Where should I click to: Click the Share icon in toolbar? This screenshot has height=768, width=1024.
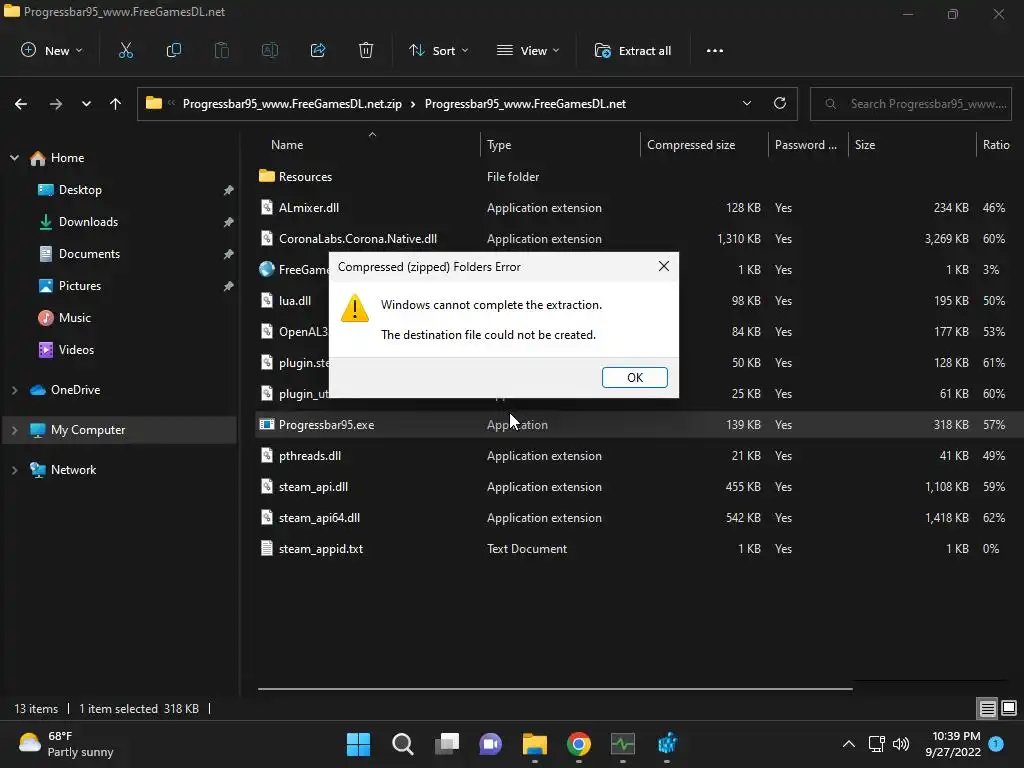pyautogui.click(x=318, y=50)
